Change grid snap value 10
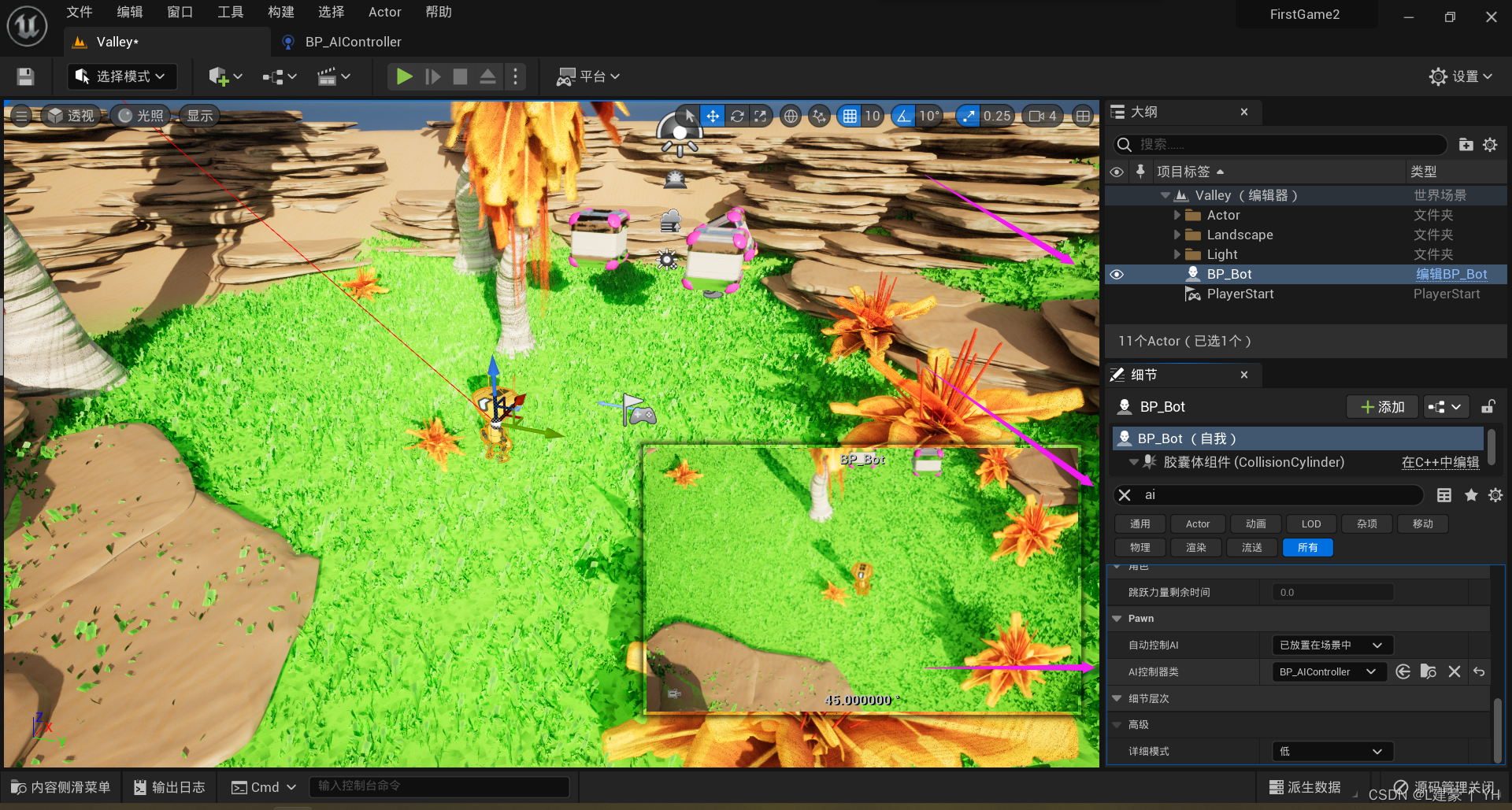This screenshot has height=810, width=1512. pos(872,116)
